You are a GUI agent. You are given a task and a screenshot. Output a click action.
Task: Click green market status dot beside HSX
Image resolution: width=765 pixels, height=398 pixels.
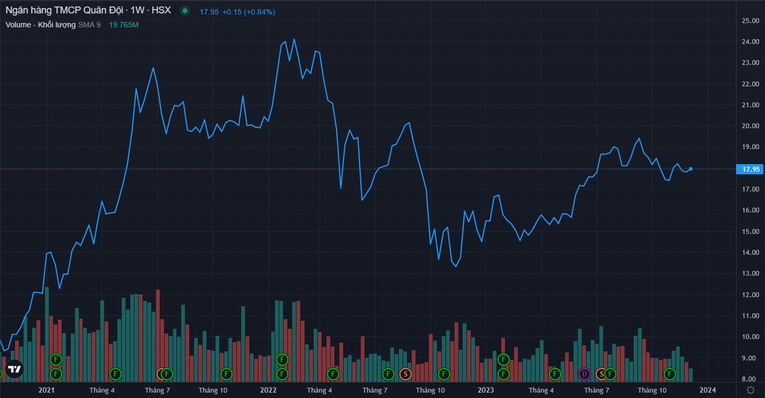[x=184, y=10]
